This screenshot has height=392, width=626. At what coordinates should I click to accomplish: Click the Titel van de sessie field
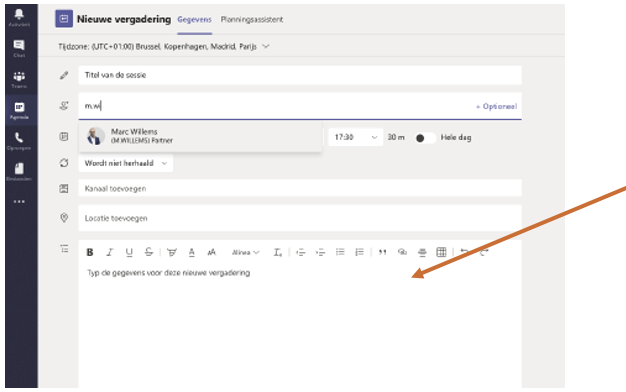[x=300, y=75]
